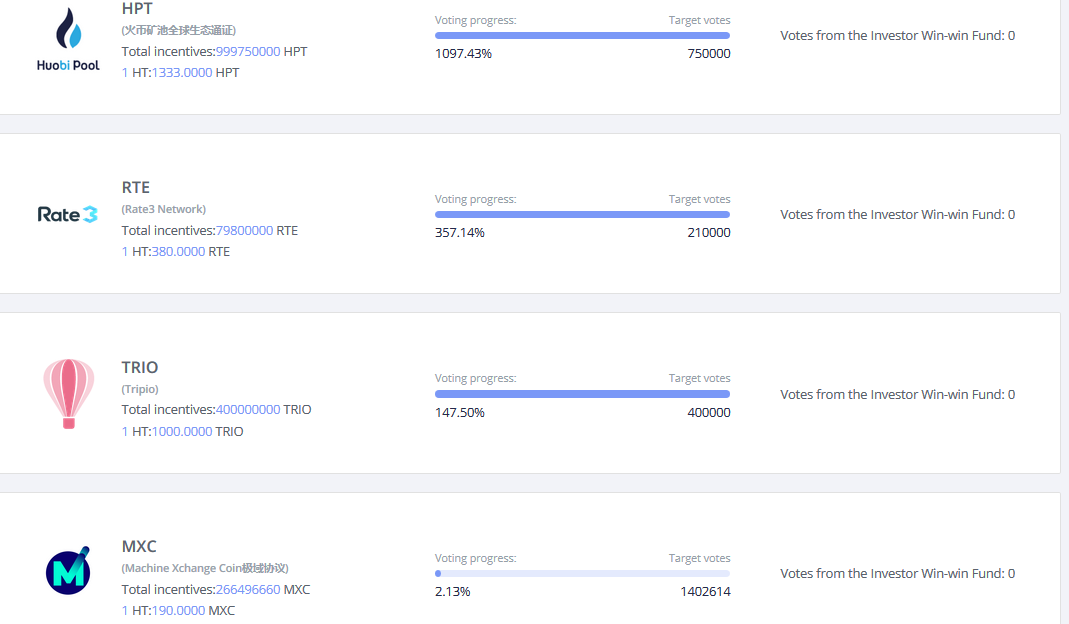Screen dimensions: 1069x624
Task: Click HPT total incentives amount 999750000
Action: [248, 52]
